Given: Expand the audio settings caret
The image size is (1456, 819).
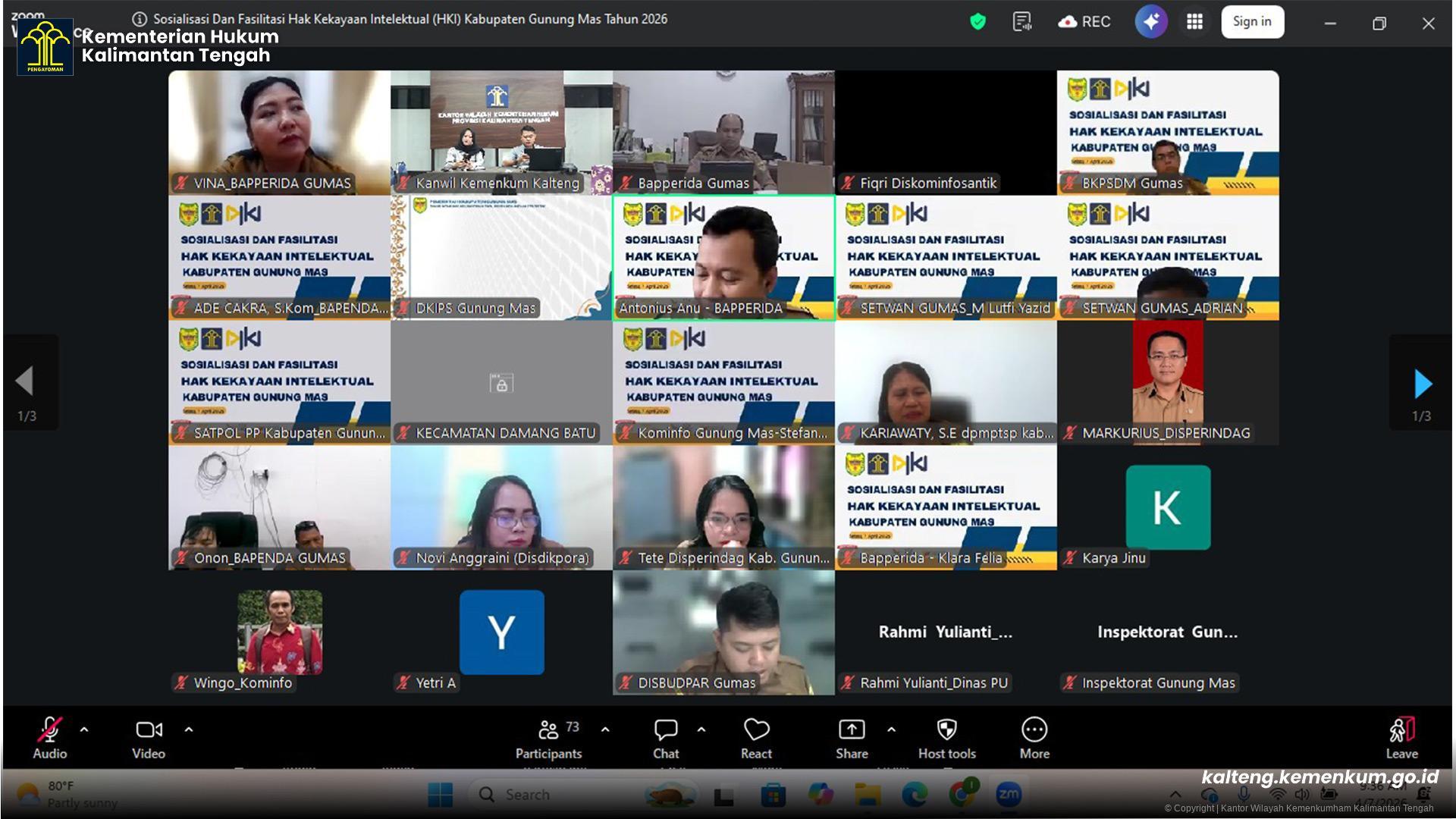Looking at the screenshot, I should point(84,730).
